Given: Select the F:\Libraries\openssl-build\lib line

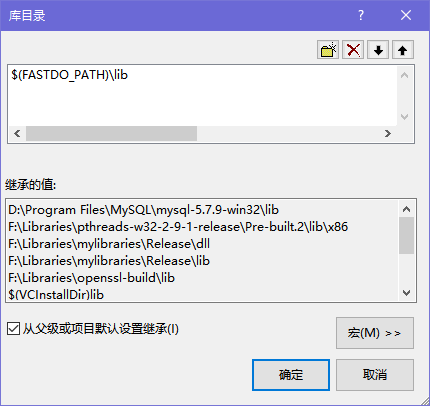Looking at the screenshot, I should coord(91,278).
